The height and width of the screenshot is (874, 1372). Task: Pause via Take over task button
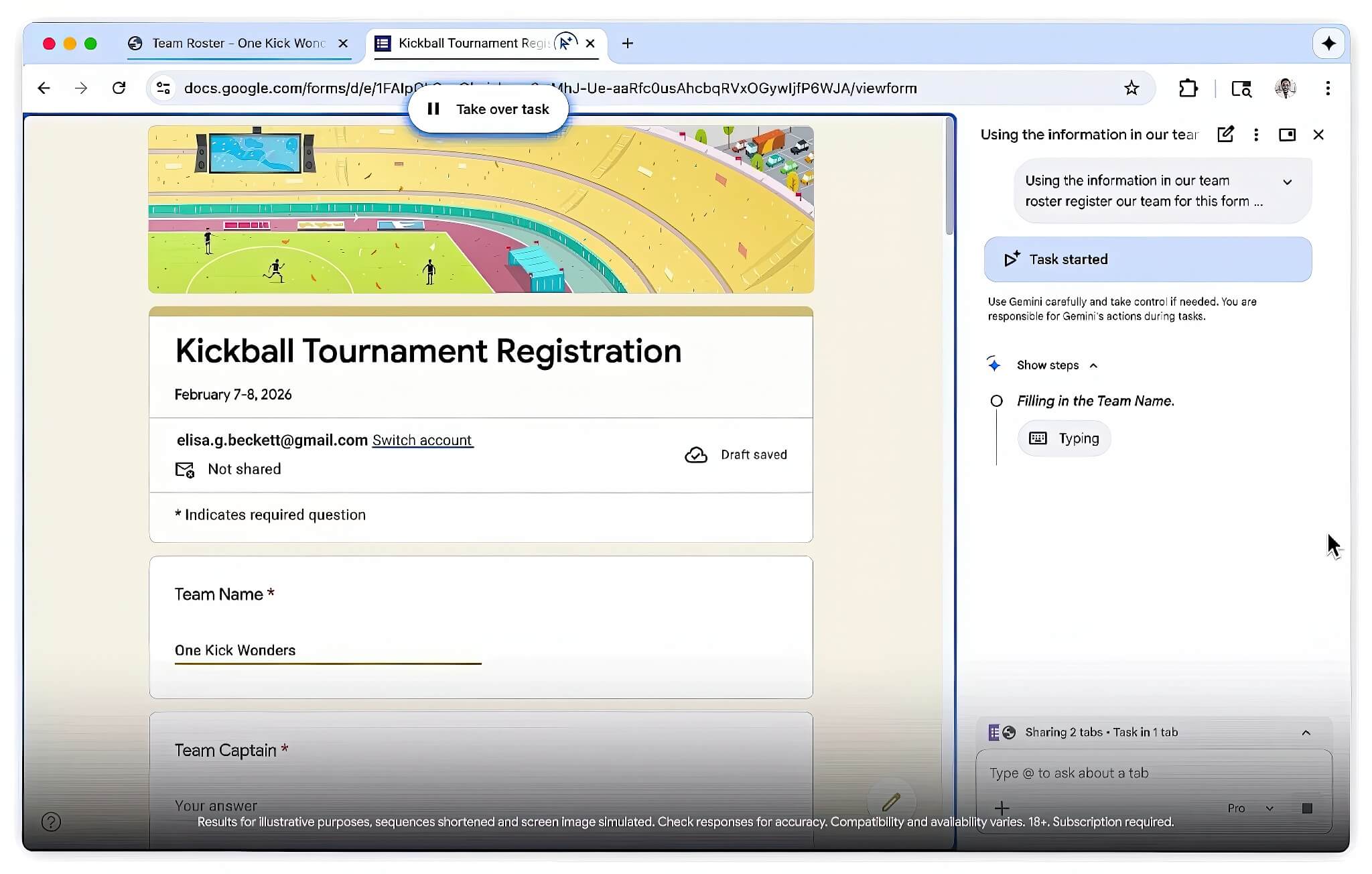click(488, 109)
